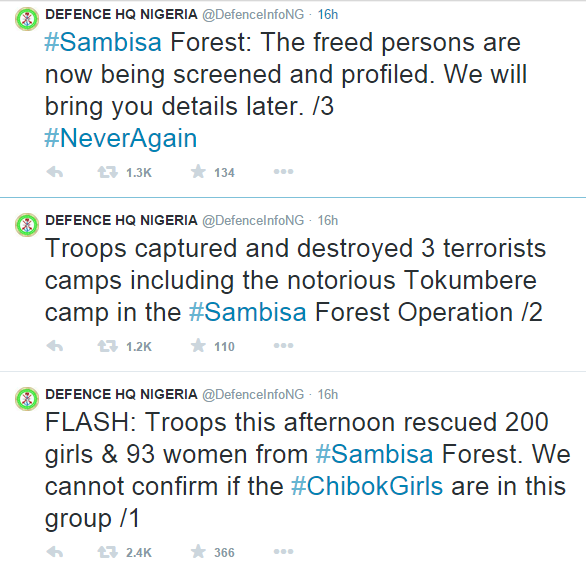Retweet the tweet with 1.2K retweets

(108, 346)
